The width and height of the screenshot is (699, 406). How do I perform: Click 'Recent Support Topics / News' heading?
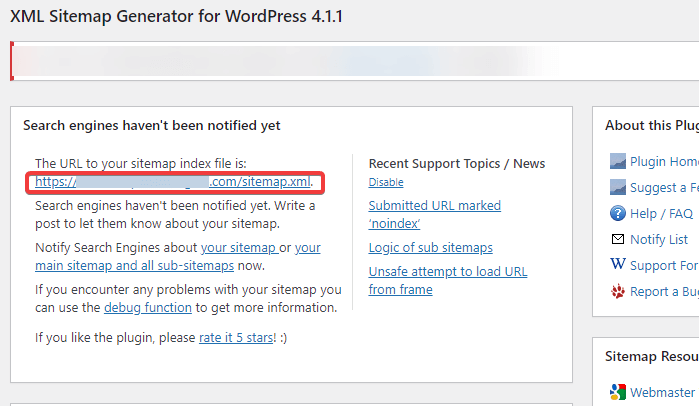457,164
